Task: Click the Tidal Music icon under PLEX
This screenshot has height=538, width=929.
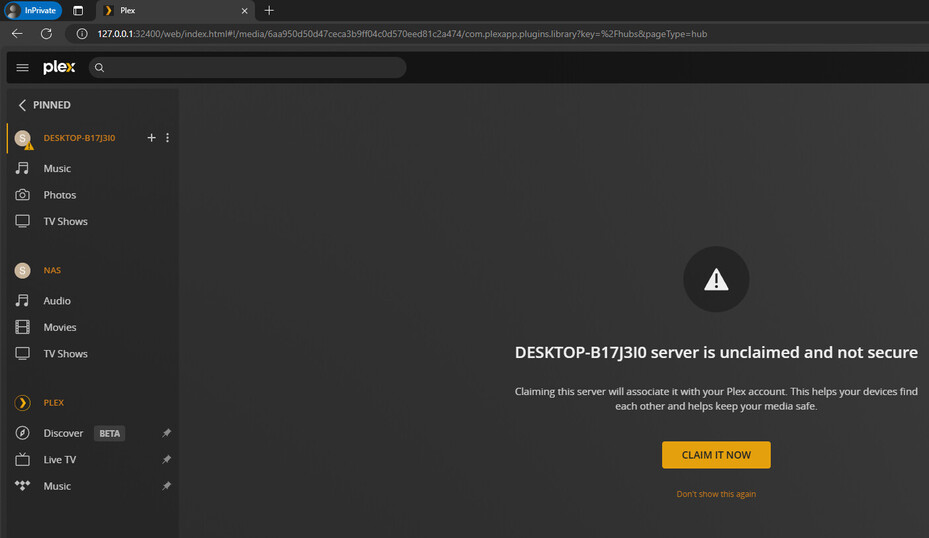Action: click(x=23, y=486)
